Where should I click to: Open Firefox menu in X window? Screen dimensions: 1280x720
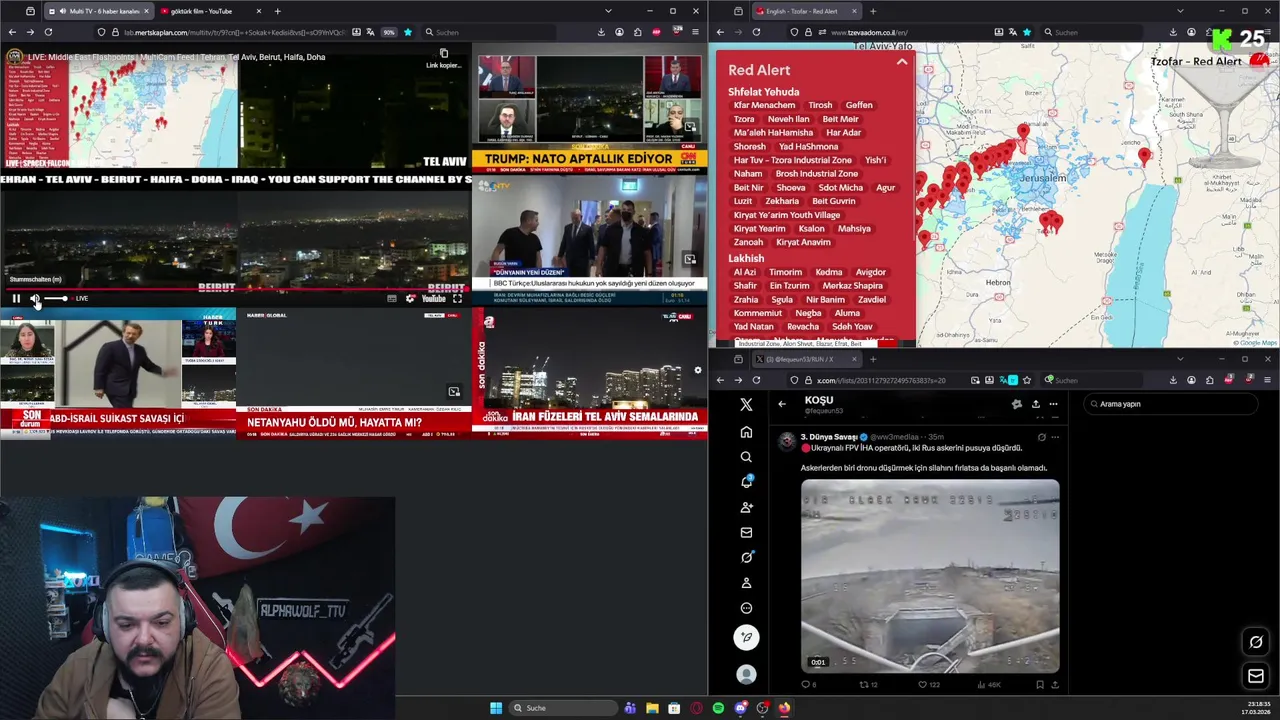point(1267,380)
